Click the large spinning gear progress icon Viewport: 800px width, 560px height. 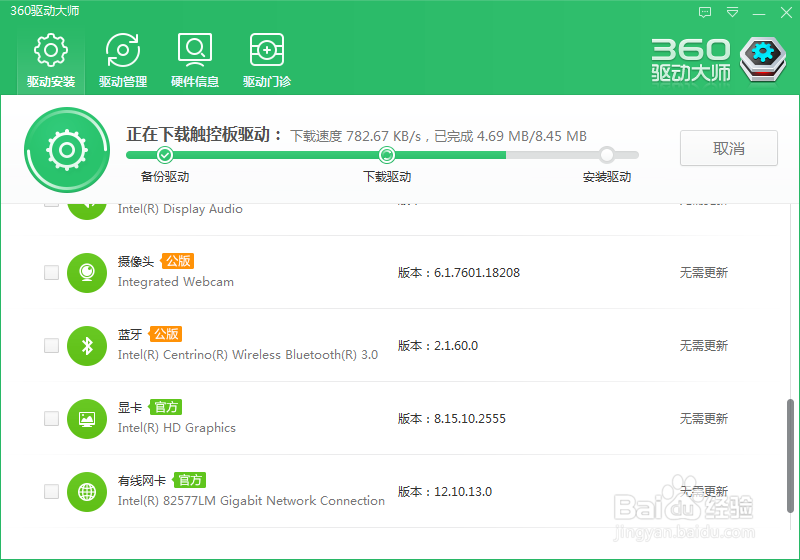(67, 150)
